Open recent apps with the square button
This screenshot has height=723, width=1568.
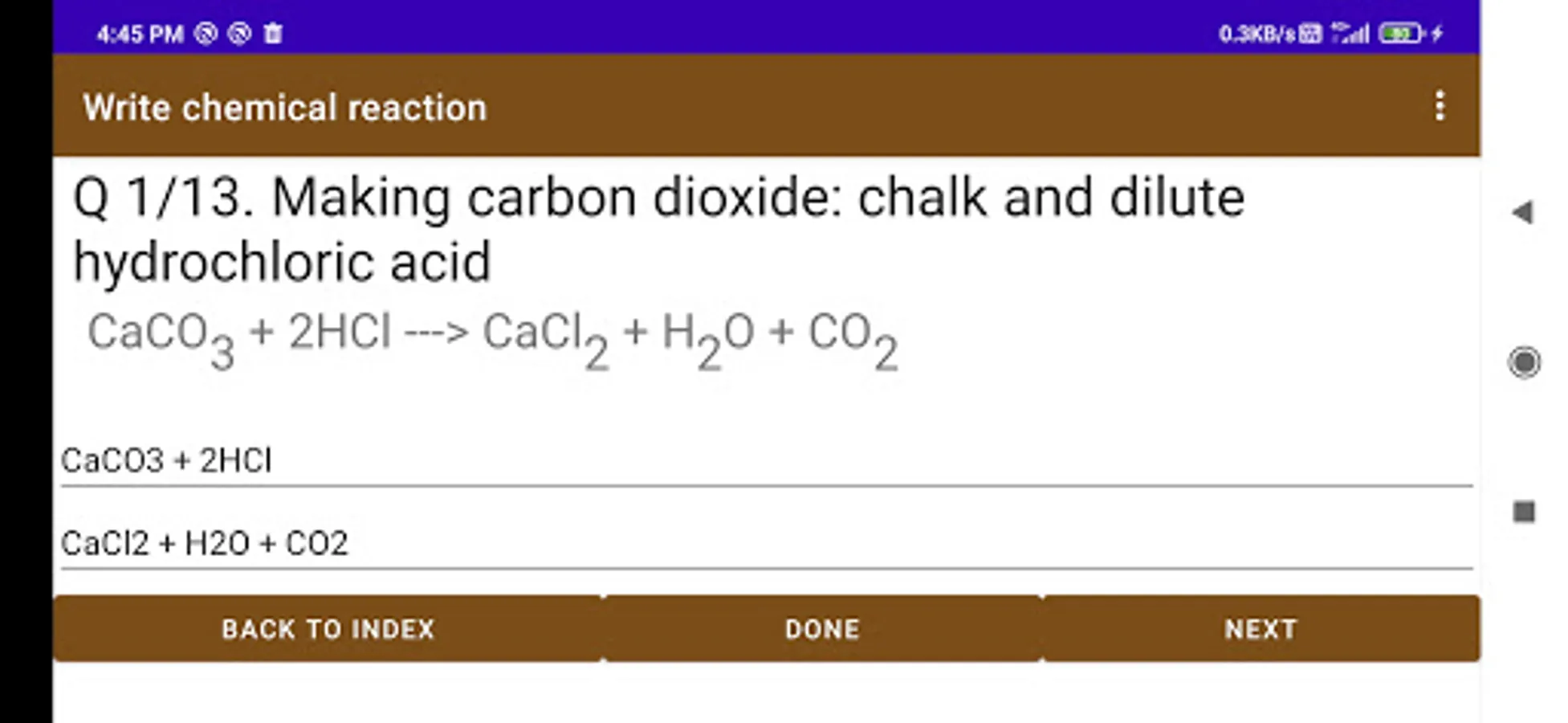tap(1523, 512)
